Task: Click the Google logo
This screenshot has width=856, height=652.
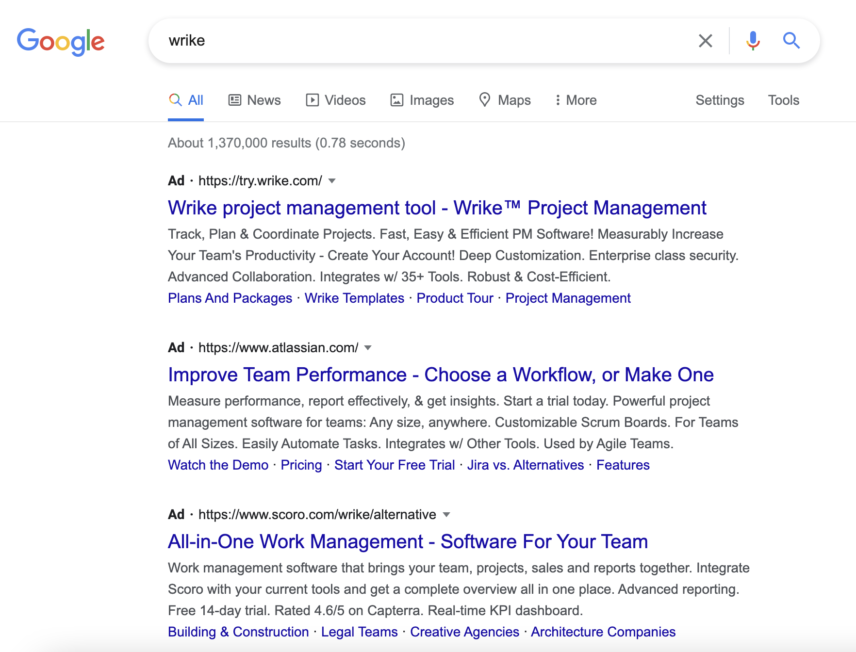Action: pos(61,42)
